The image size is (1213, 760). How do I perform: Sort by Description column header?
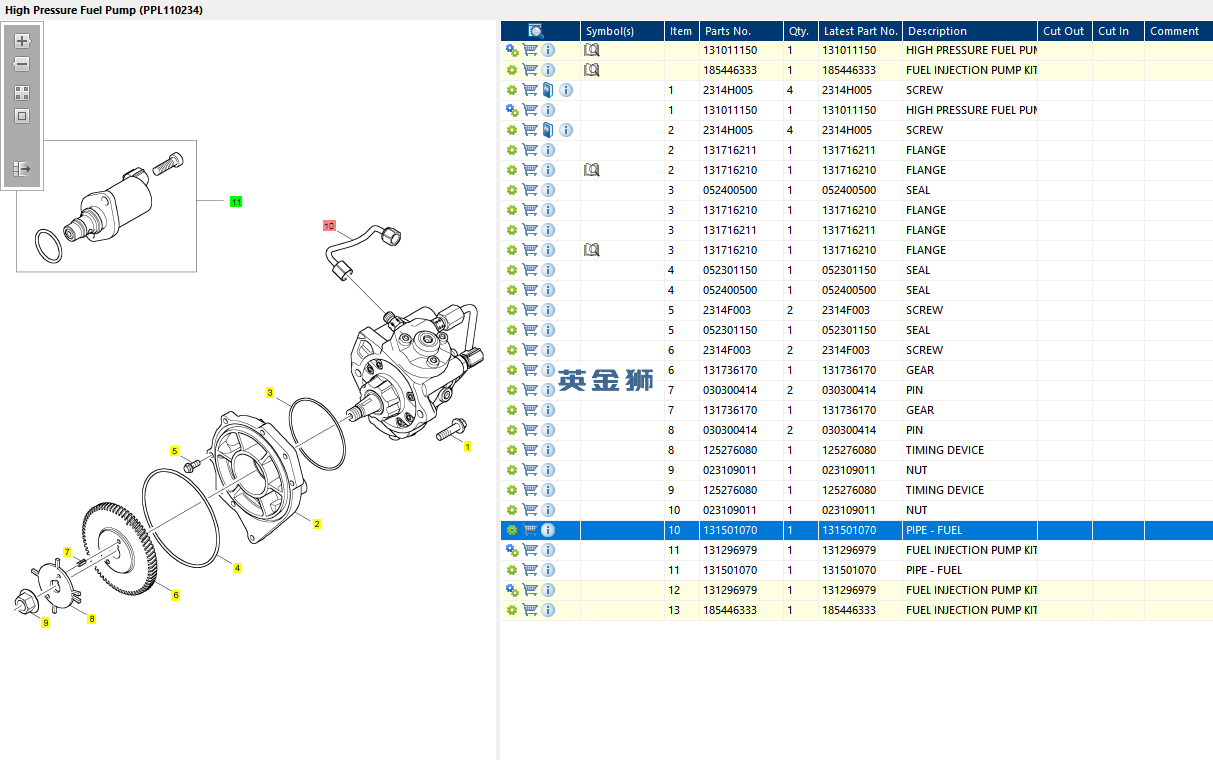969,31
